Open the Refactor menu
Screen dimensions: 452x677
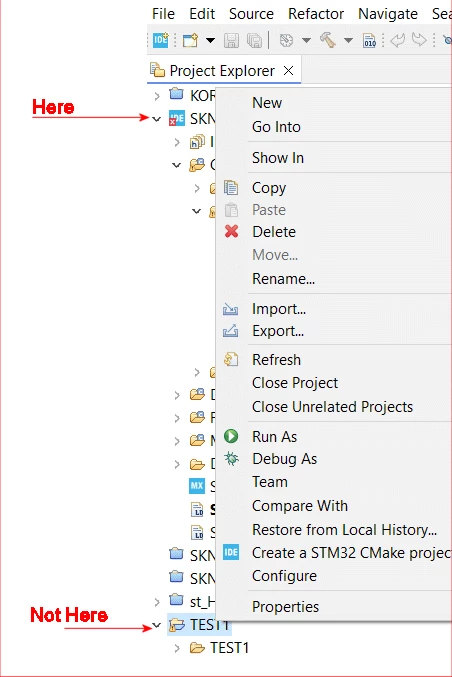[x=316, y=14]
